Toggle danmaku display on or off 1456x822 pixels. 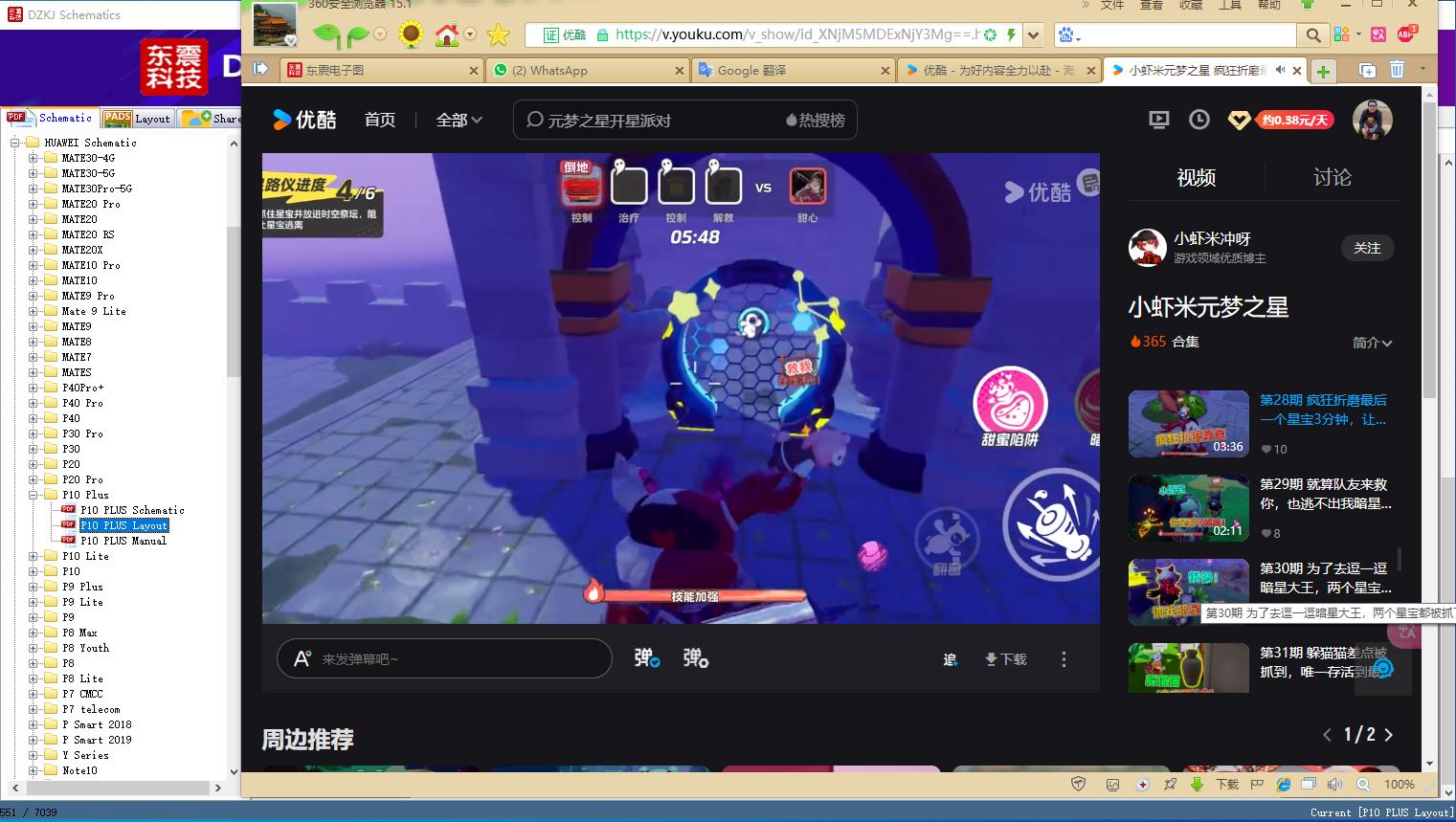point(647,658)
